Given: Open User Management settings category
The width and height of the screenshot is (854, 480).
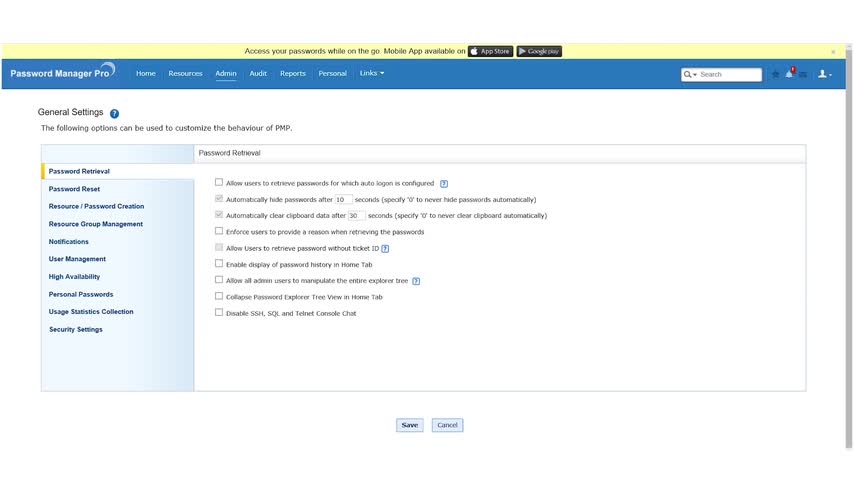Looking at the screenshot, I should (77, 259).
